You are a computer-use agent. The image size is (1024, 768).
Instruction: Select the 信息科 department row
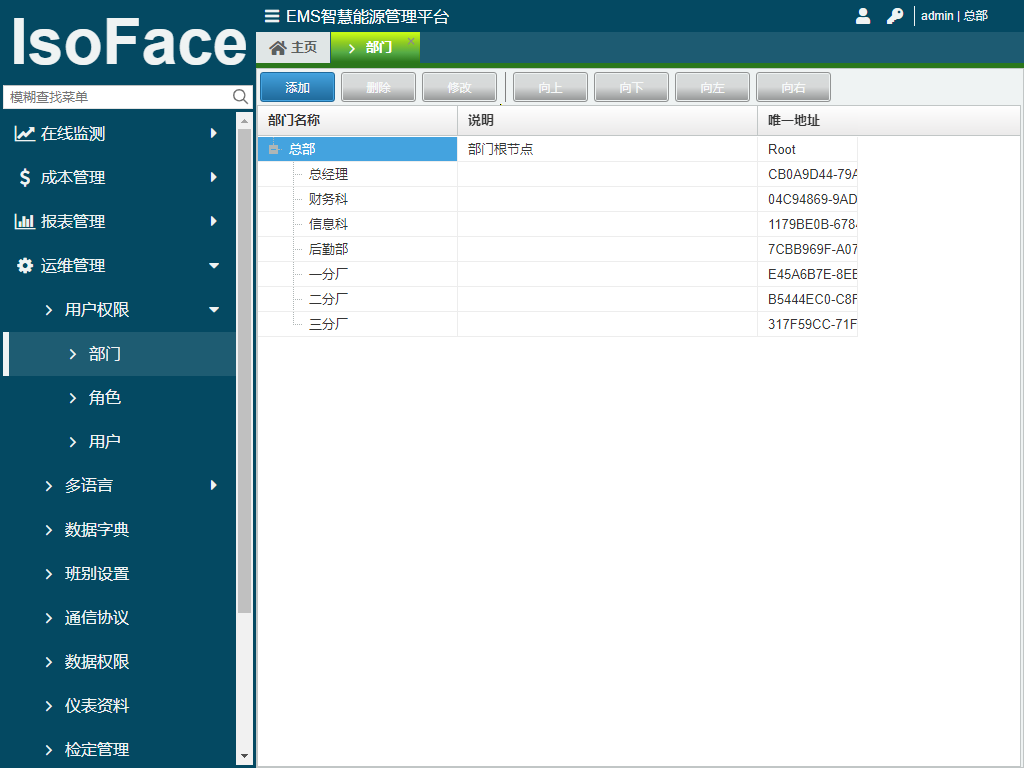tap(557, 224)
